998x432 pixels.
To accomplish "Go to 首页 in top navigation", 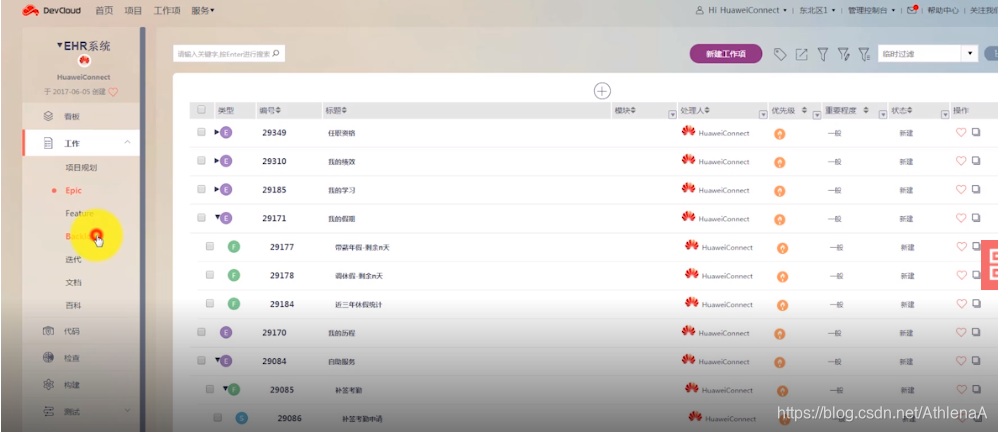I will pyautogui.click(x=104, y=10).
